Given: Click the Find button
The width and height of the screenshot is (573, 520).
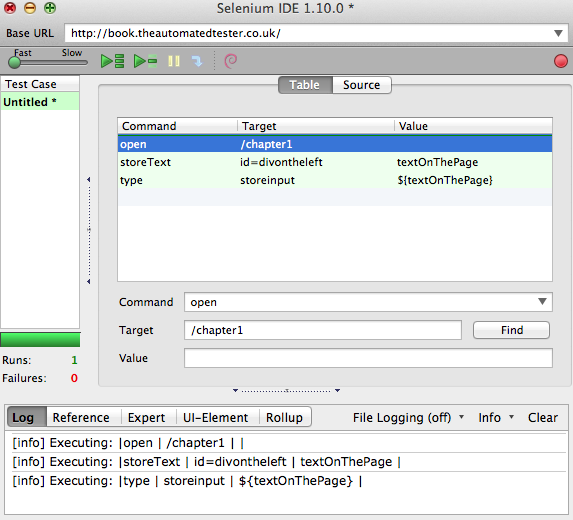Looking at the screenshot, I should 511,330.
